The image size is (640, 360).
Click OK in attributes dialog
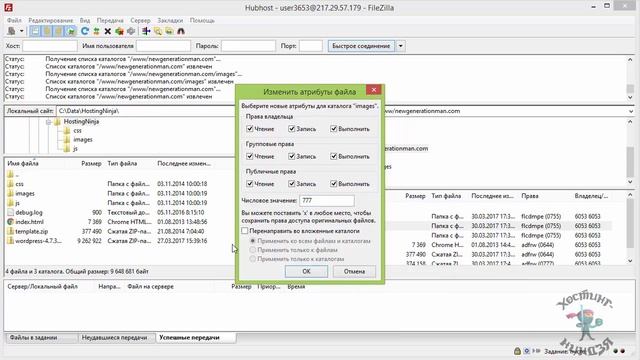click(306, 271)
